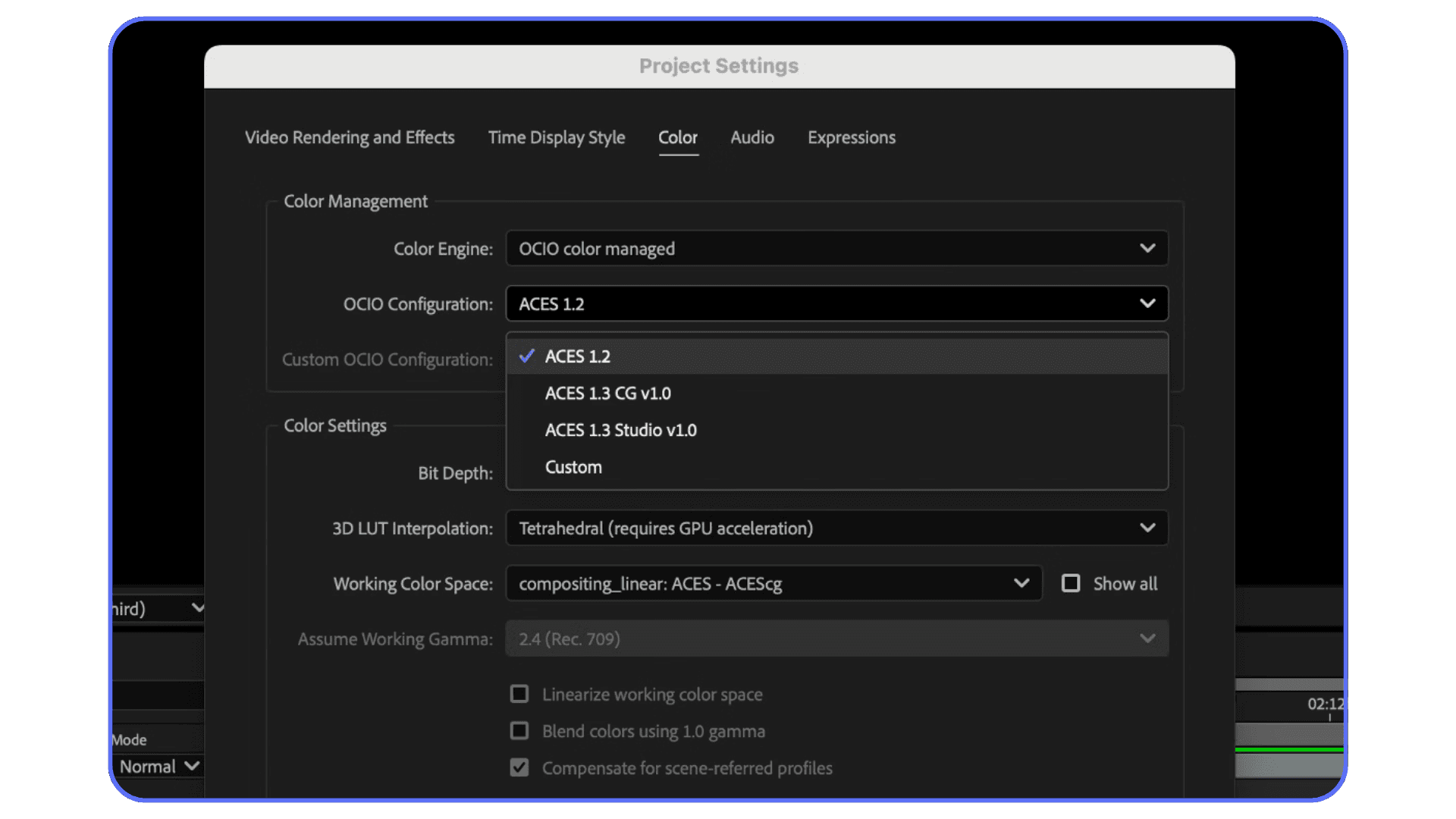Screen dimensions: 1456x819
Task: Uncheck Compensate for scene-referred profiles
Action: tap(519, 767)
